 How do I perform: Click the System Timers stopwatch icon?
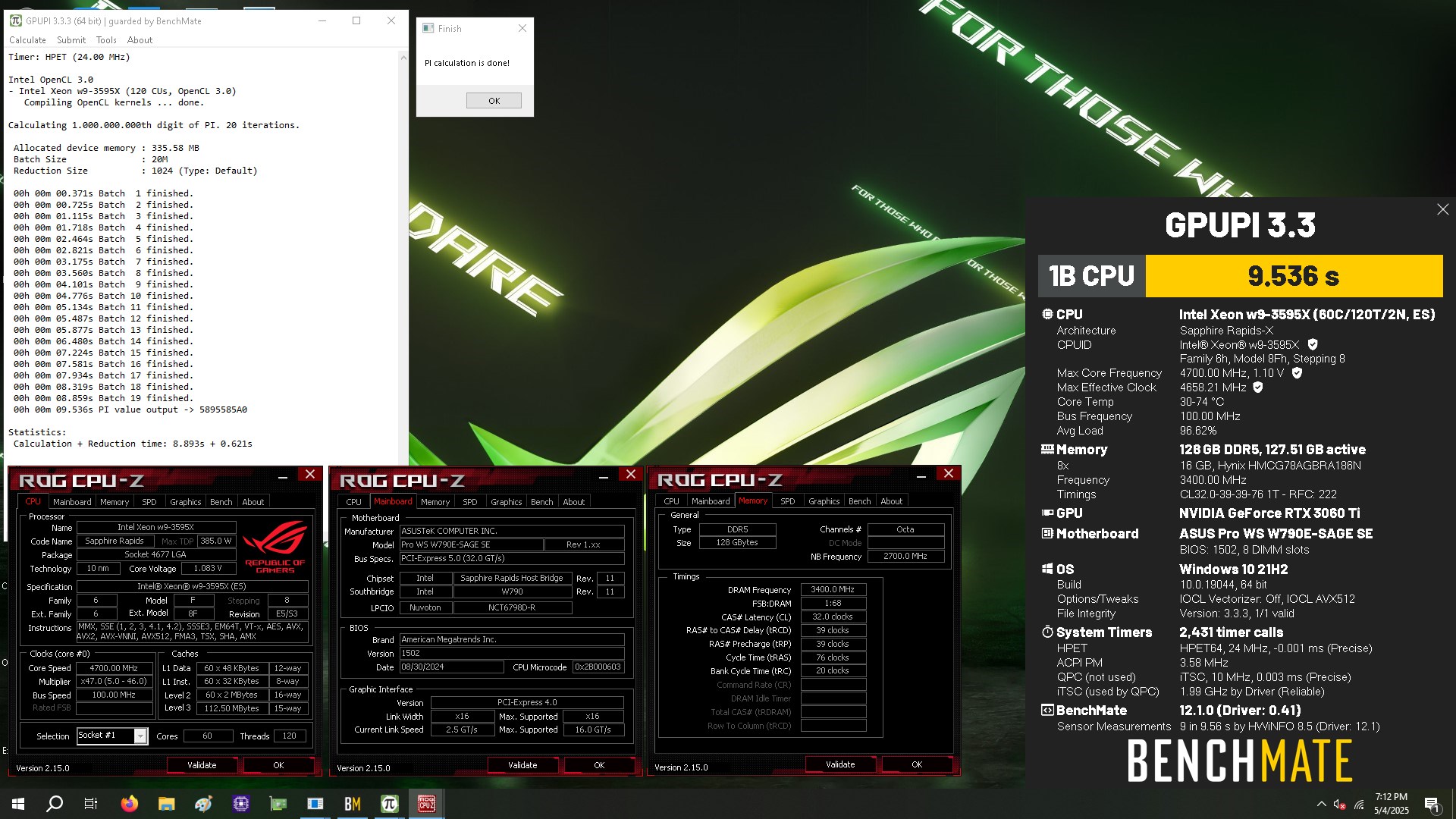[1047, 632]
